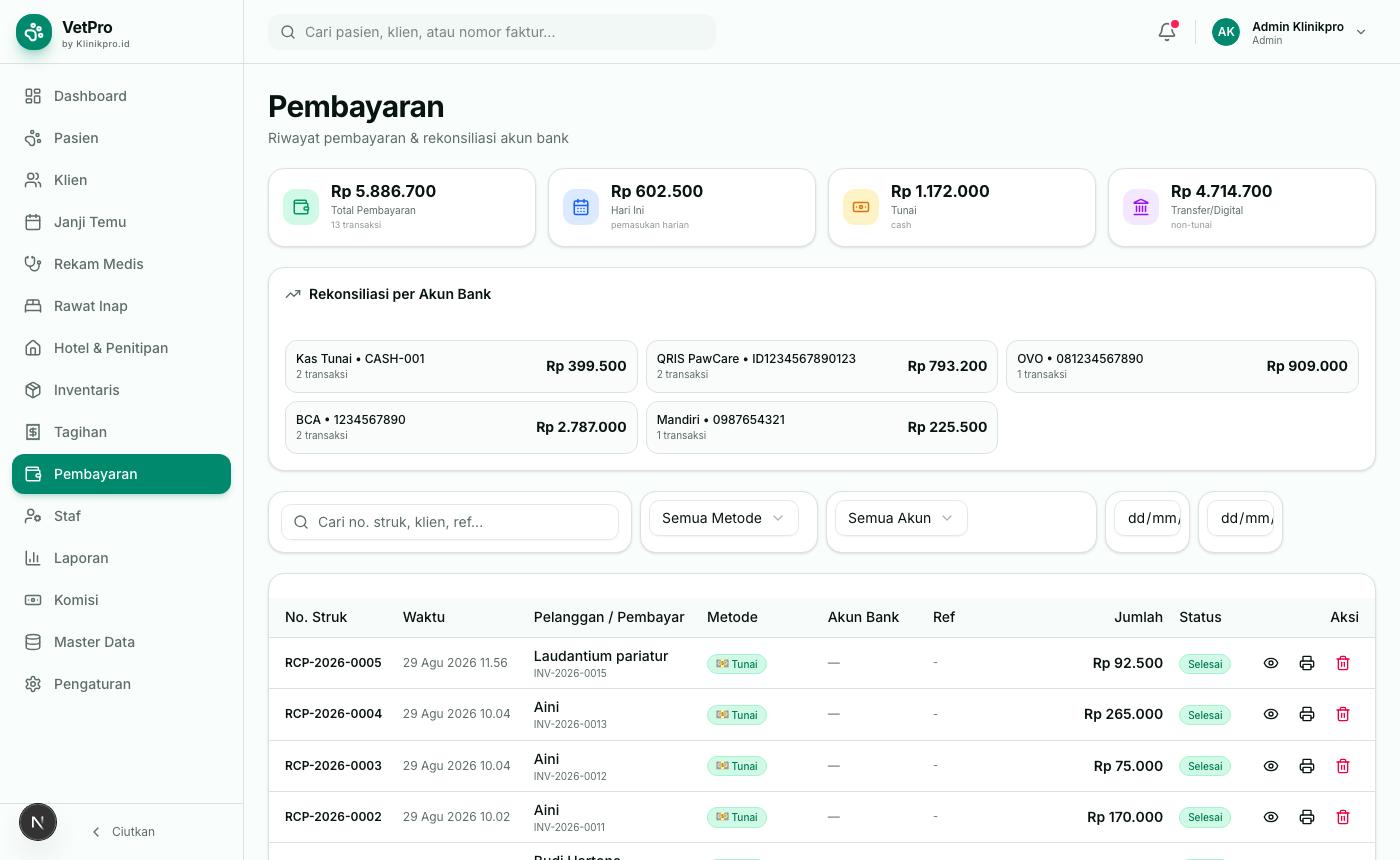
Task: Click the second dd/mm date field
Action: click(x=1240, y=518)
